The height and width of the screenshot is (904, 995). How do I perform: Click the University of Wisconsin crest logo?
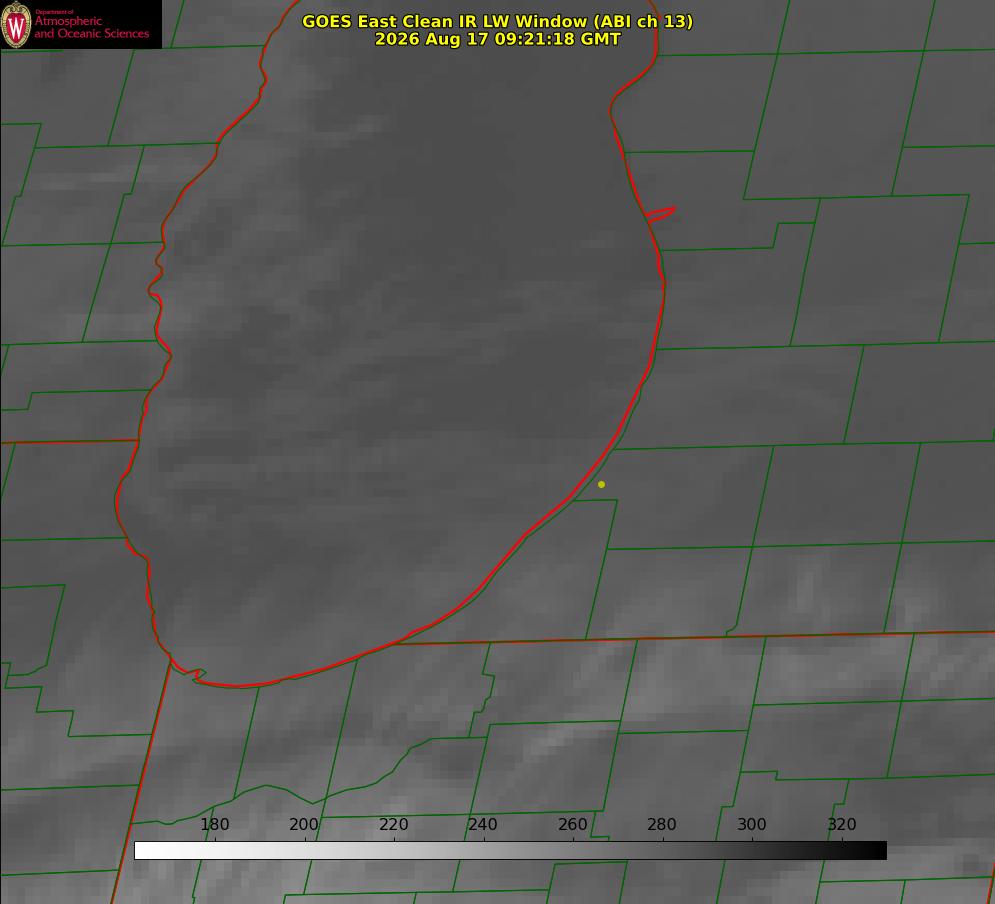(x=16, y=24)
